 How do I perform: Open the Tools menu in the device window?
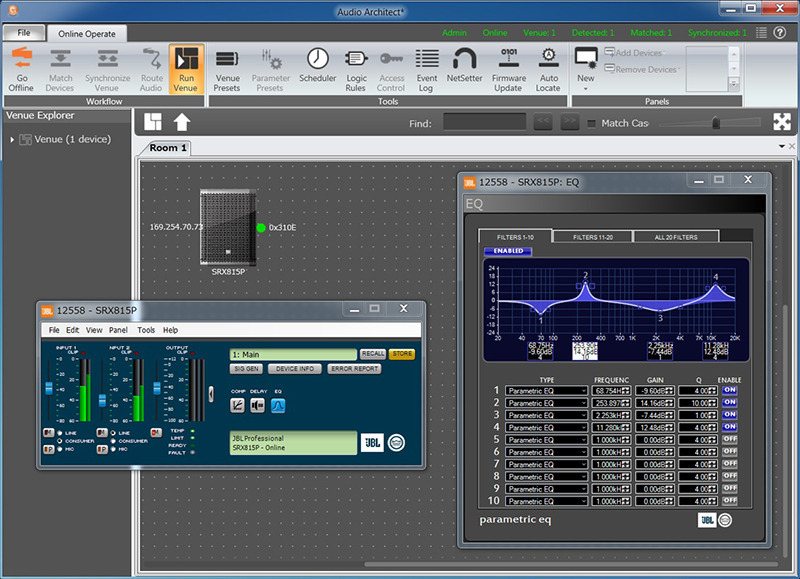point(146,330)
